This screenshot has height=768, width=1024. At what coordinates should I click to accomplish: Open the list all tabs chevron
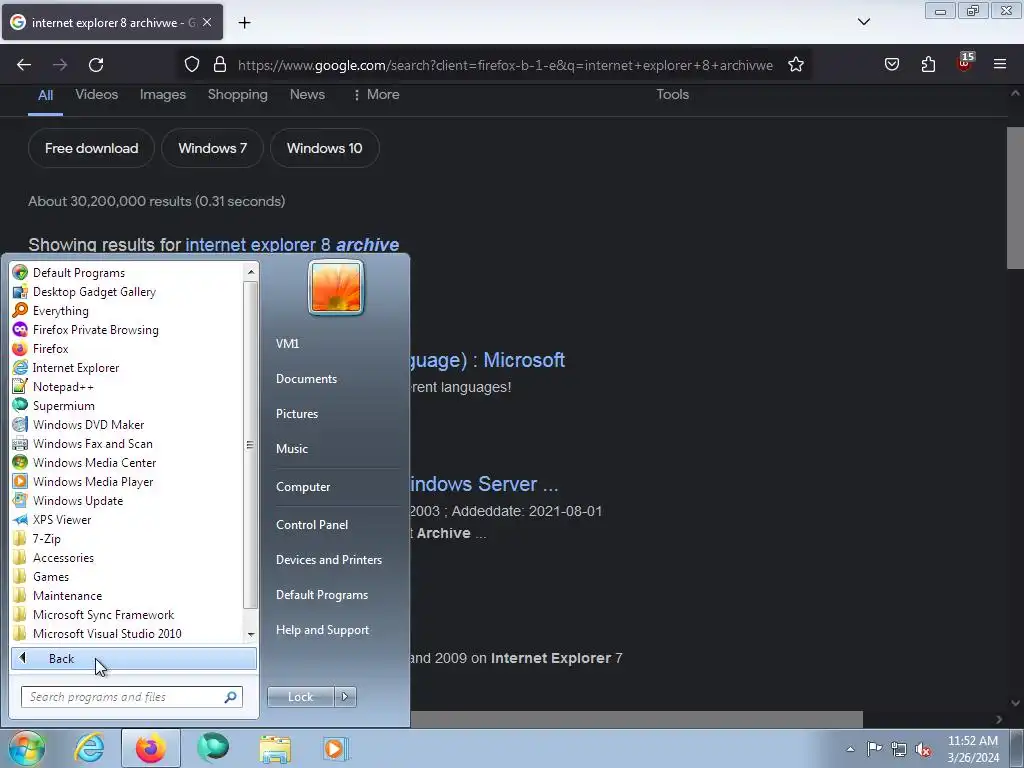pos(864,22)
